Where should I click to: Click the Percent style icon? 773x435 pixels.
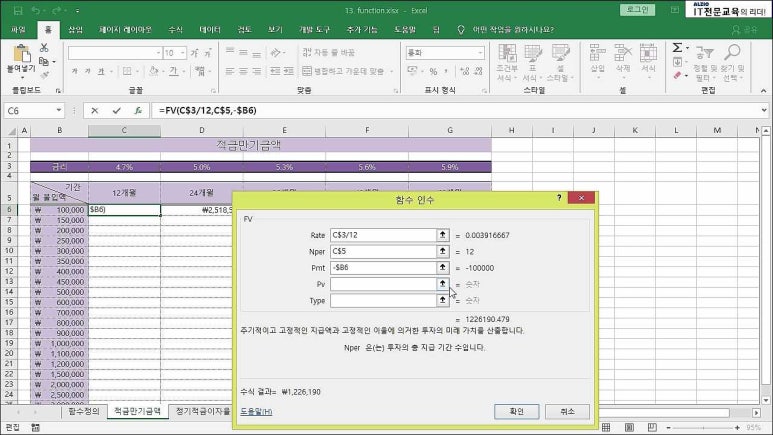pyautogui.click(x=433, y=72)
